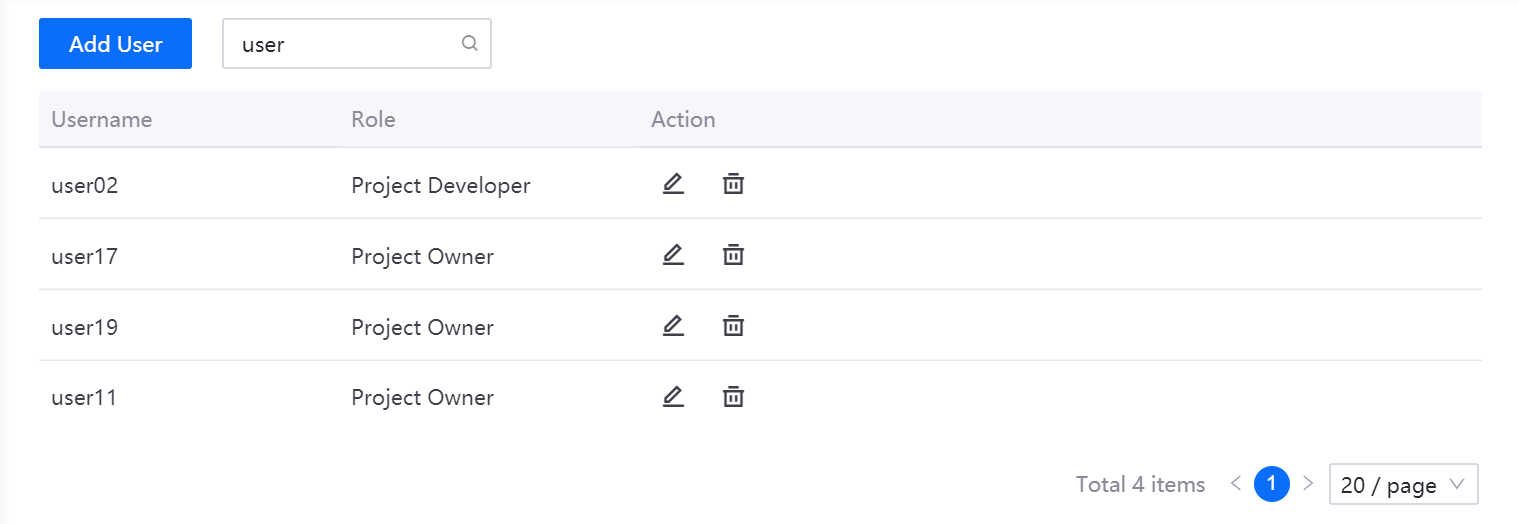Screen dimensions: 1519x524
Task: Click the Role column header
Action: point(373,120)
